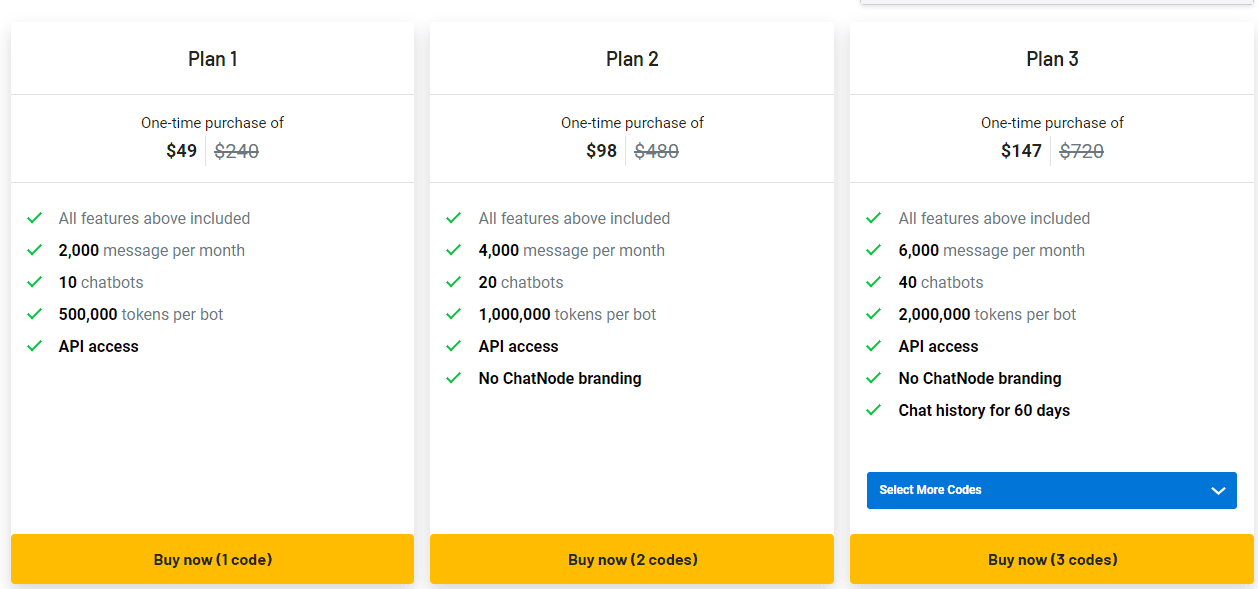Image resolution: width=1258 pixels, height=589 pixels.
Task: Click the check icon next to 'No ChatNode branding' in Plan 2
Action: tap(454, 378)
